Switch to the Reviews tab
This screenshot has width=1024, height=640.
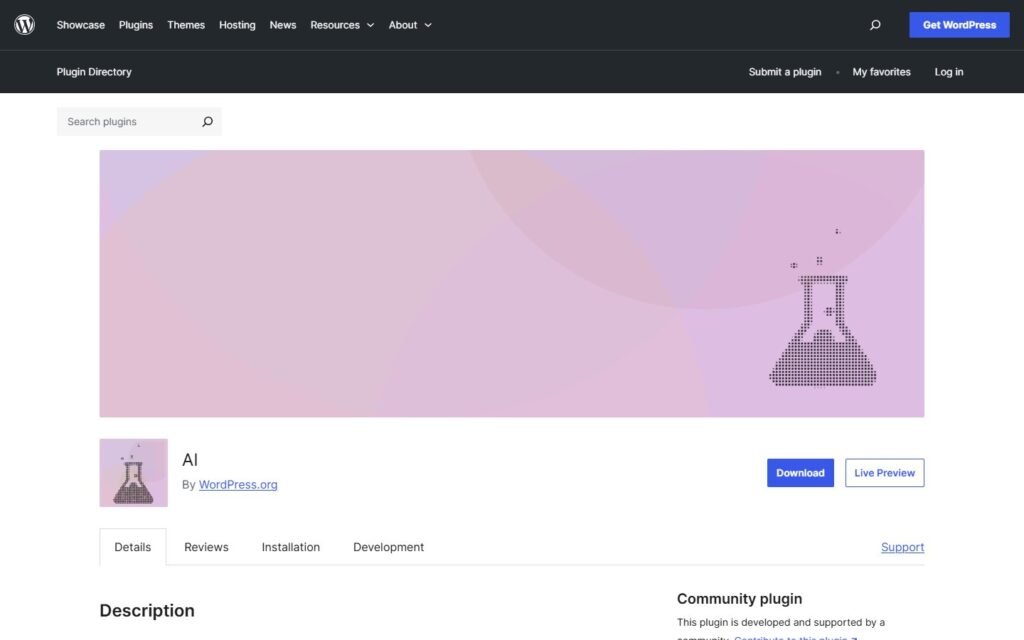tap(206, 547)
